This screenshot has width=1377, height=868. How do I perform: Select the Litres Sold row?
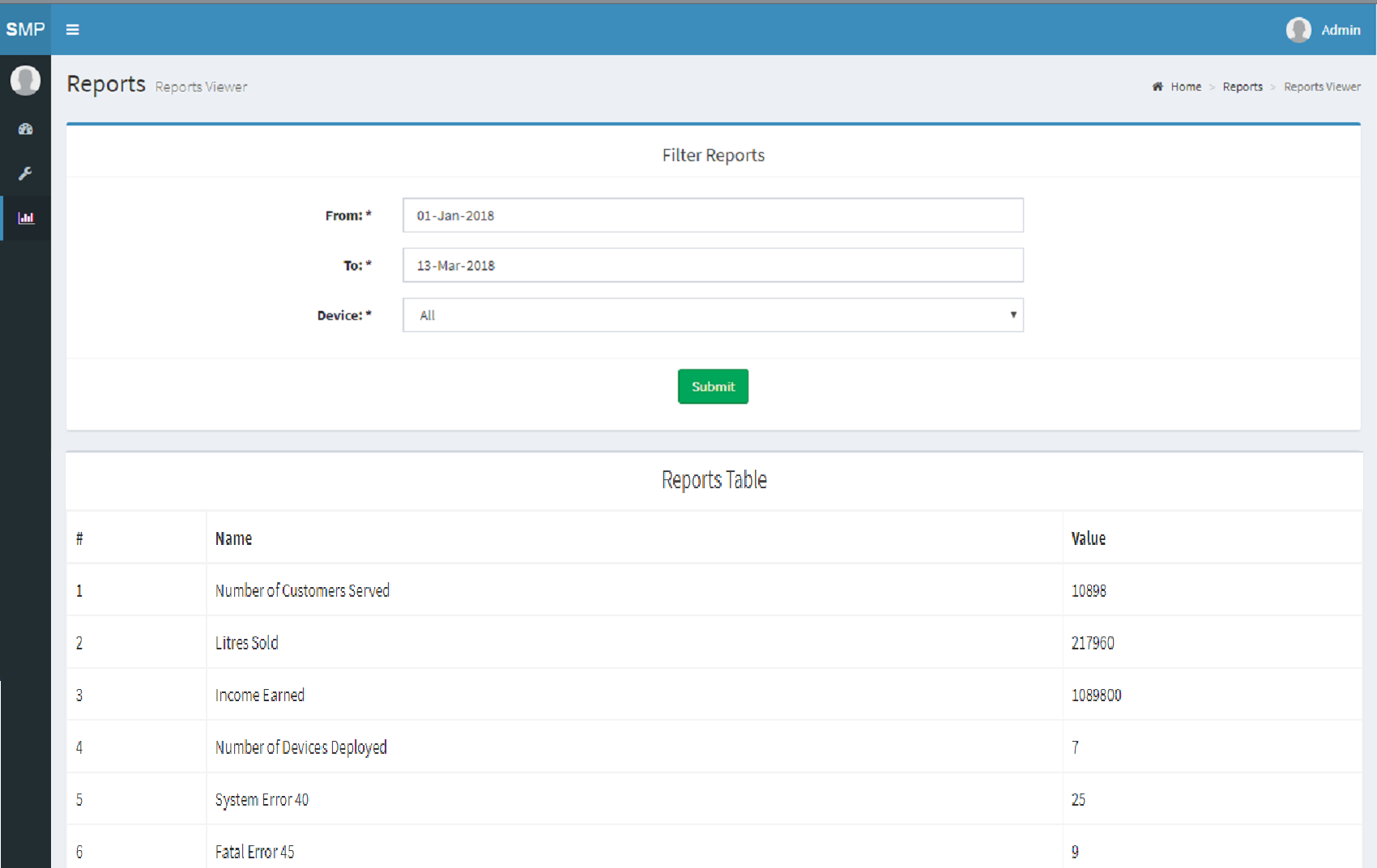coord(247,643)
